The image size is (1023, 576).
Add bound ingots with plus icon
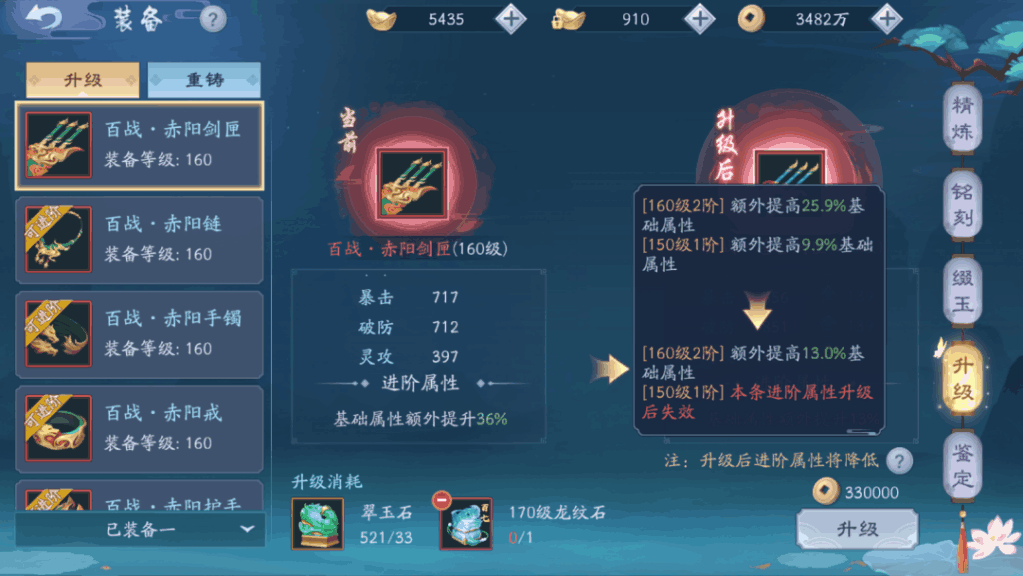click(699, 18)
